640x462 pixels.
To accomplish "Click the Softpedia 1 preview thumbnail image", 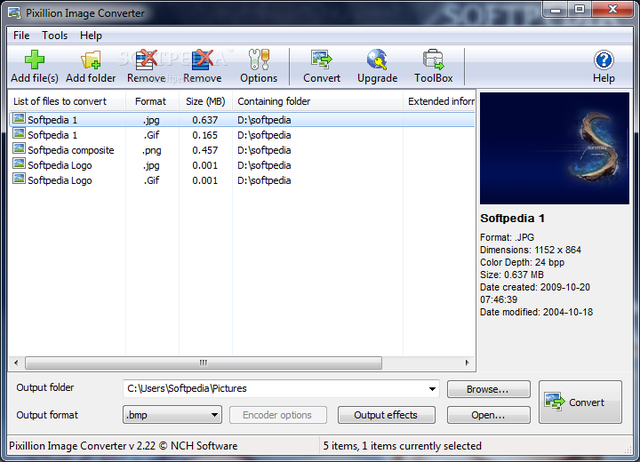I will [x=554, y=148].
